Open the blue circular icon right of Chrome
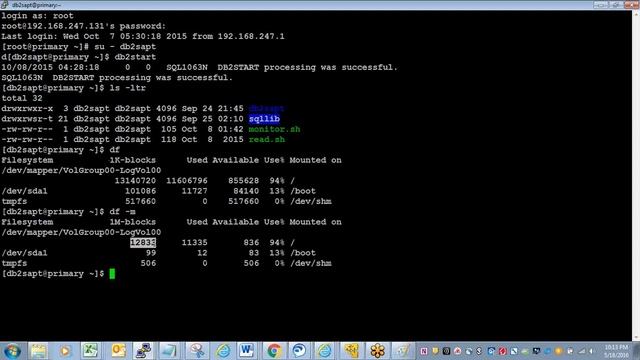 (x=299, y=351)
